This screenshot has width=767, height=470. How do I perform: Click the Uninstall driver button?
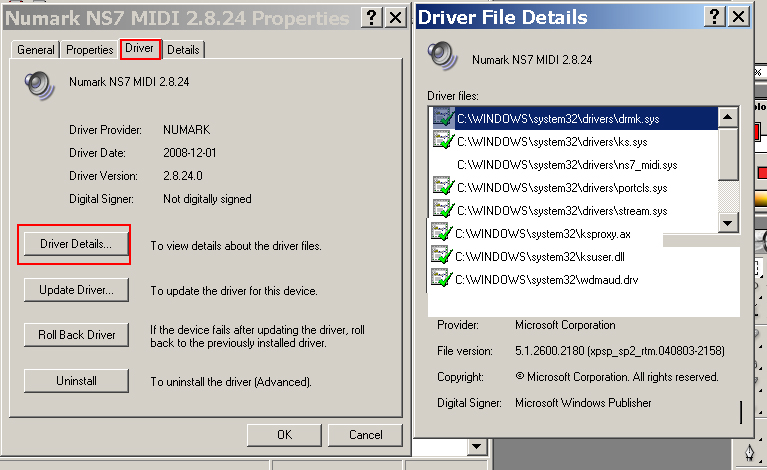(x=76, y=381)
